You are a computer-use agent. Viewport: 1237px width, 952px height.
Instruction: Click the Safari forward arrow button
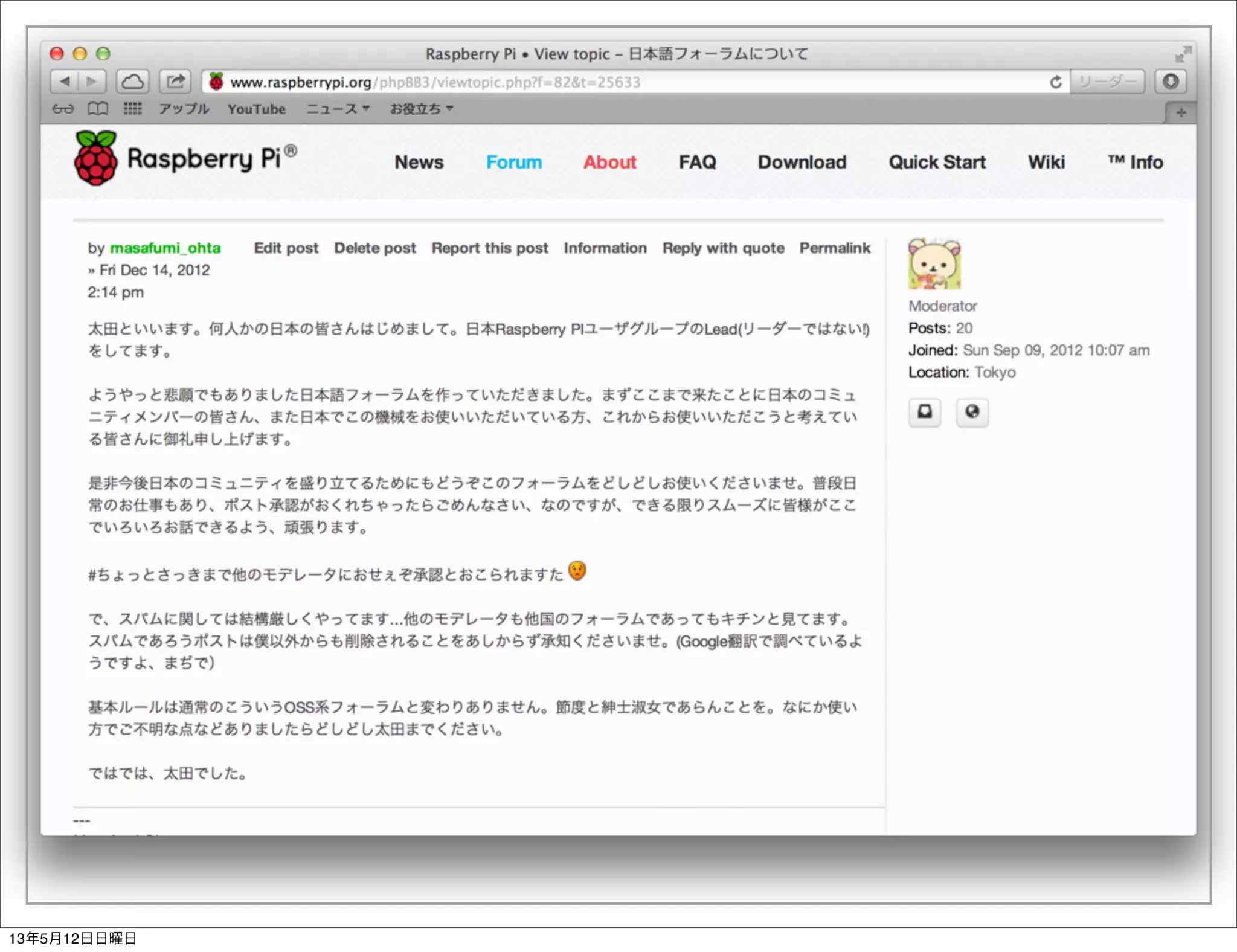coord(92,82)
